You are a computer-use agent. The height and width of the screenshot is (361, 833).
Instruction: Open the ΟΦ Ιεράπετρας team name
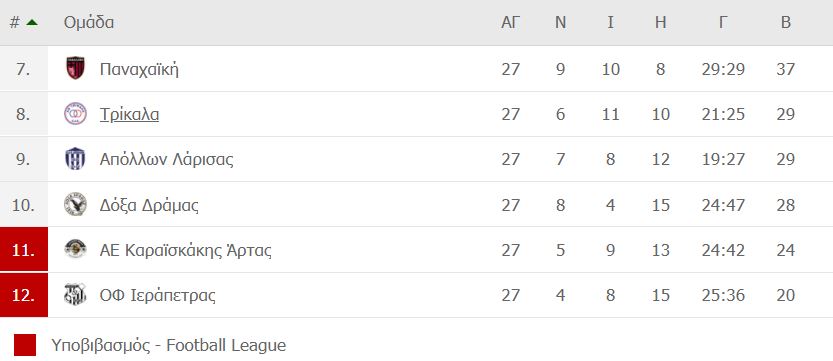point(158,295)
